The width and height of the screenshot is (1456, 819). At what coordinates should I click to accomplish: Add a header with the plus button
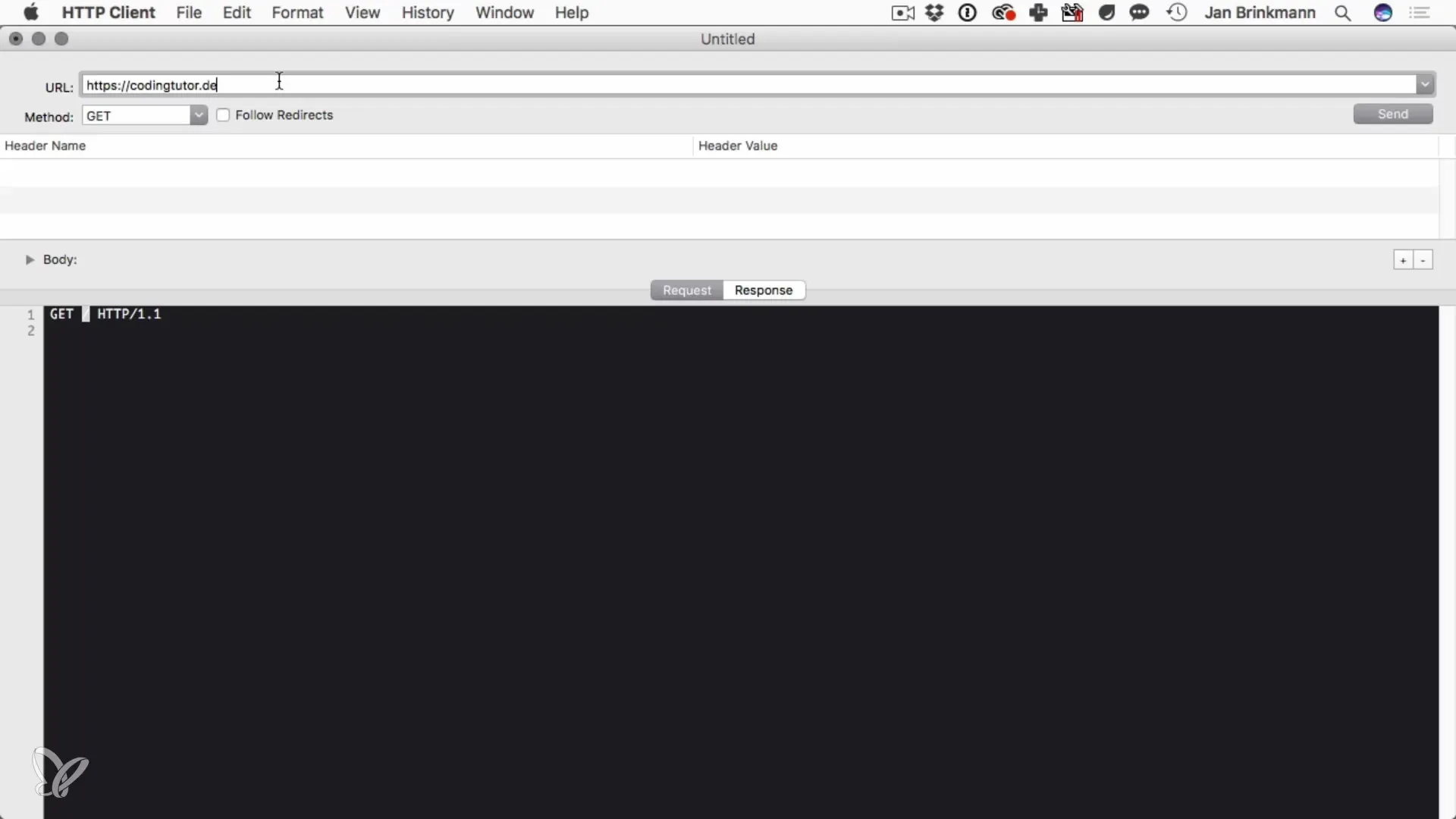click(1403, 260)
